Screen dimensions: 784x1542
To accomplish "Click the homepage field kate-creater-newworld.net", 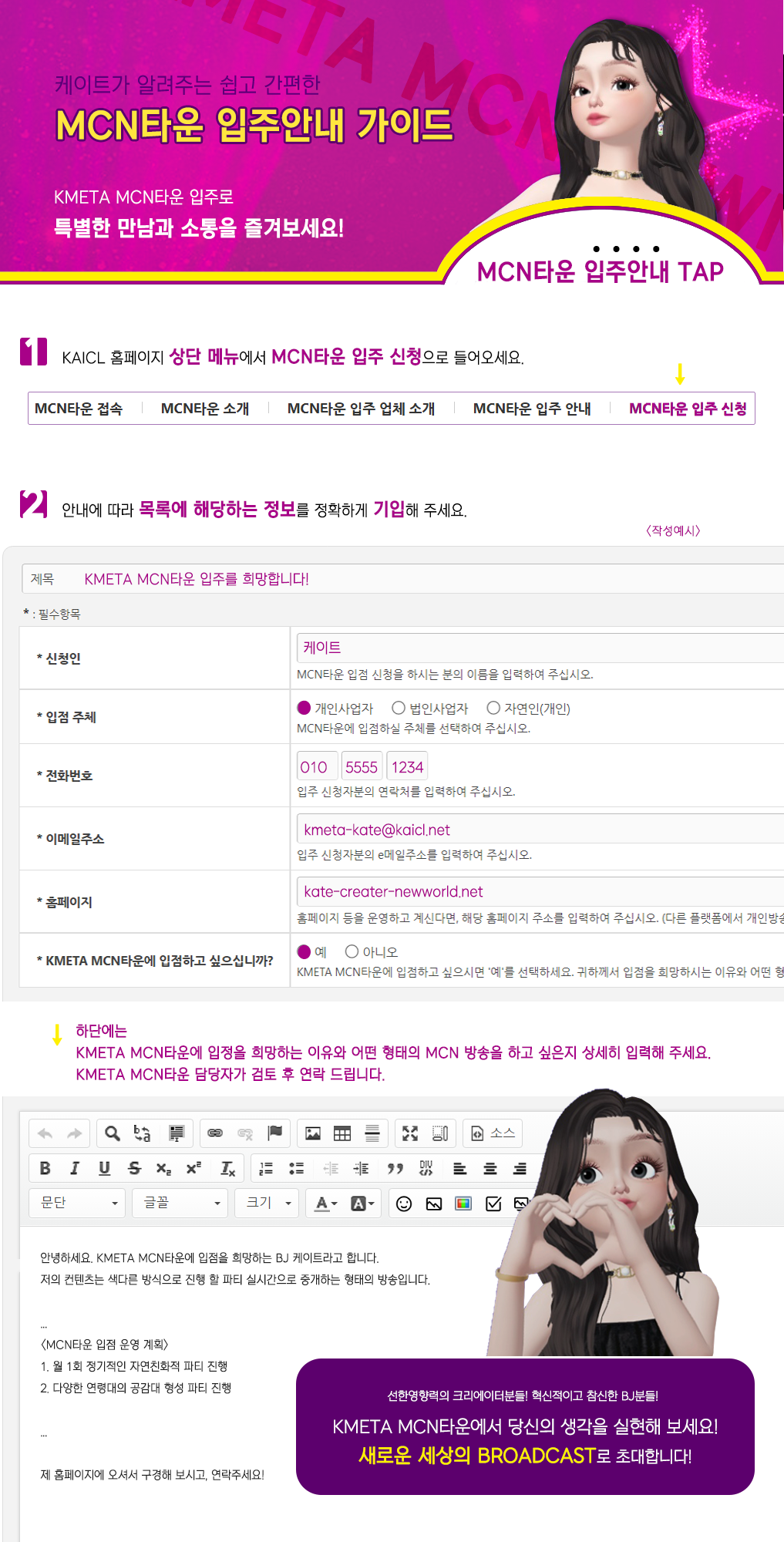I will (540, 891).
